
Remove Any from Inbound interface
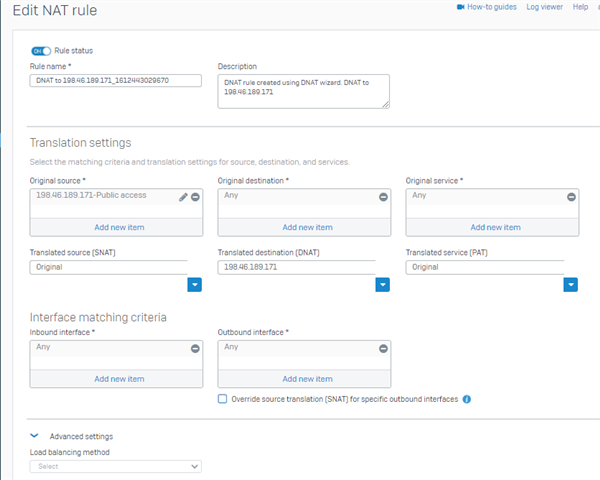tap(195, 348)
